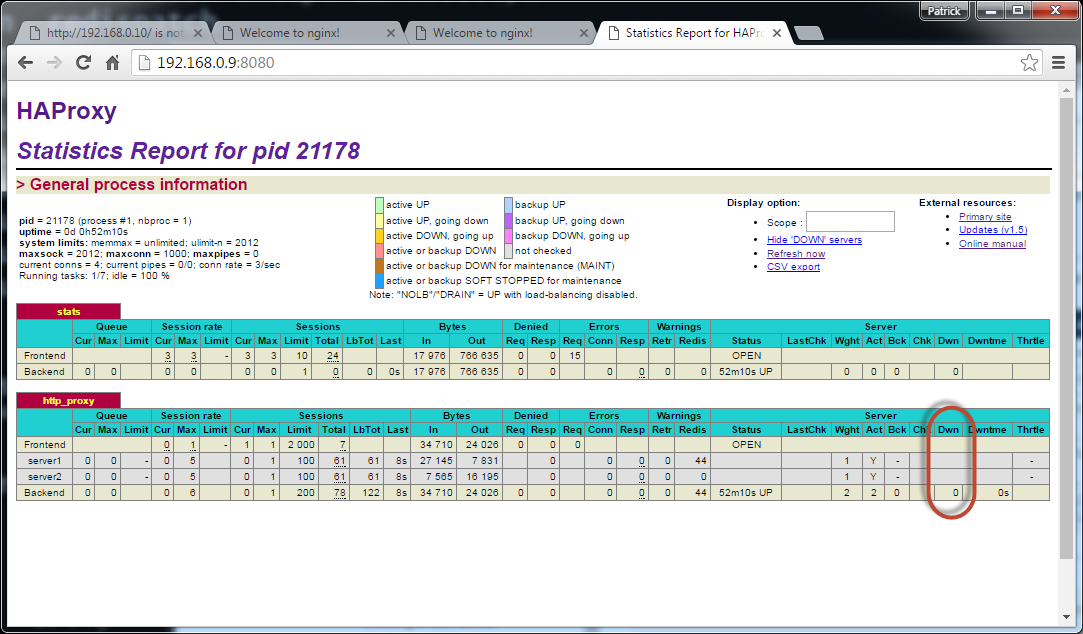The width and height of the screenshot is (1083, 634).
Task: Click the stats proxy header label
Action: coord(68,311)
